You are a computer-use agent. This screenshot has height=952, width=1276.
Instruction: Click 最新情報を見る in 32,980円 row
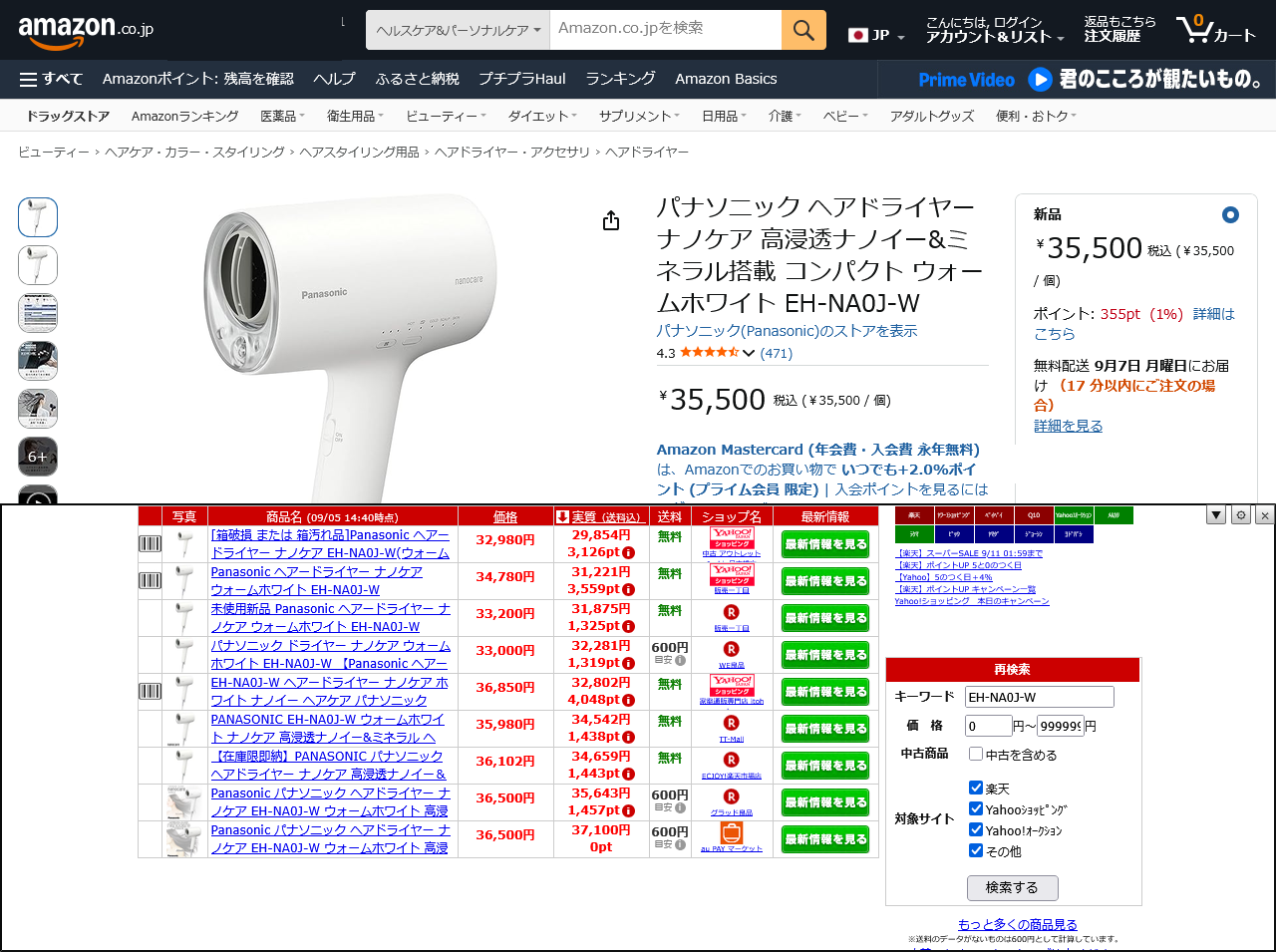click(x=825, y=544)
